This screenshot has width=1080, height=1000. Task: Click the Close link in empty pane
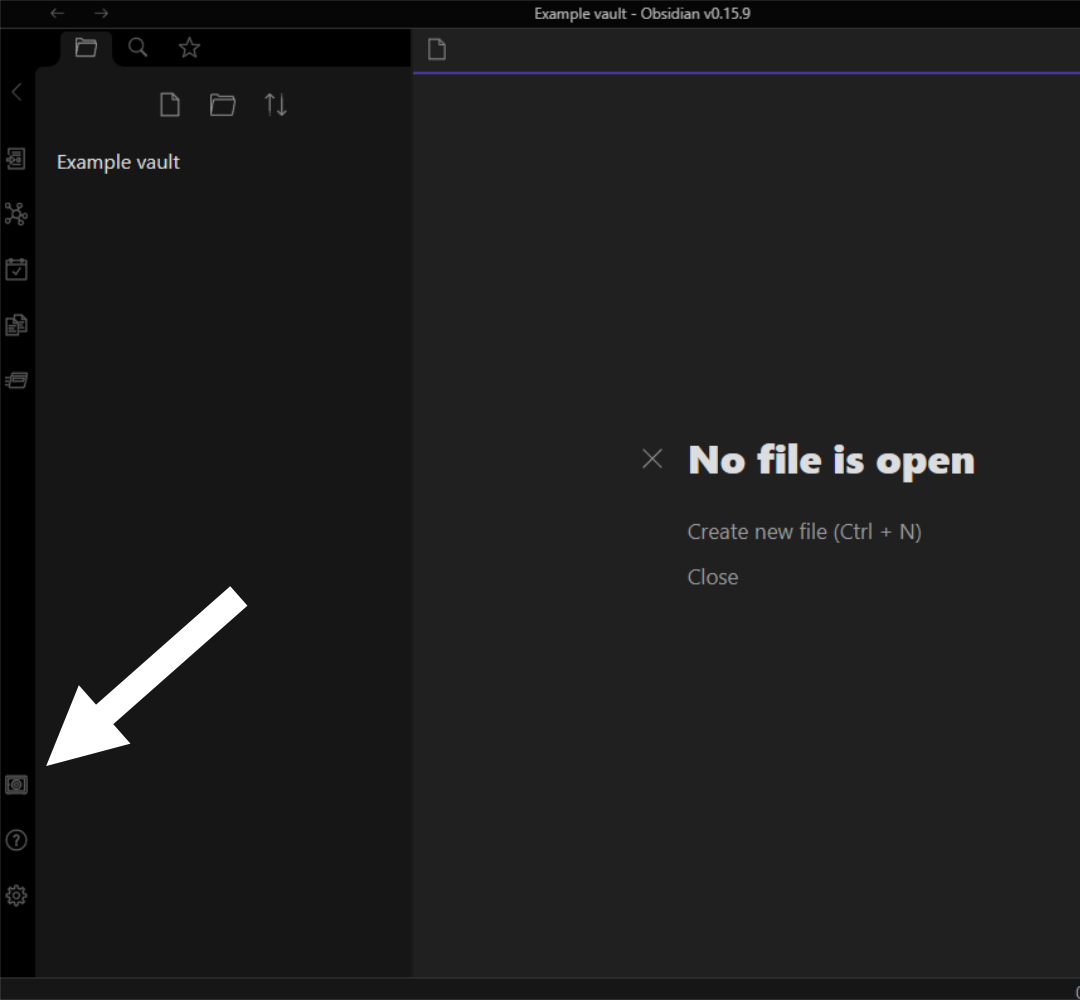pos(712,577)
